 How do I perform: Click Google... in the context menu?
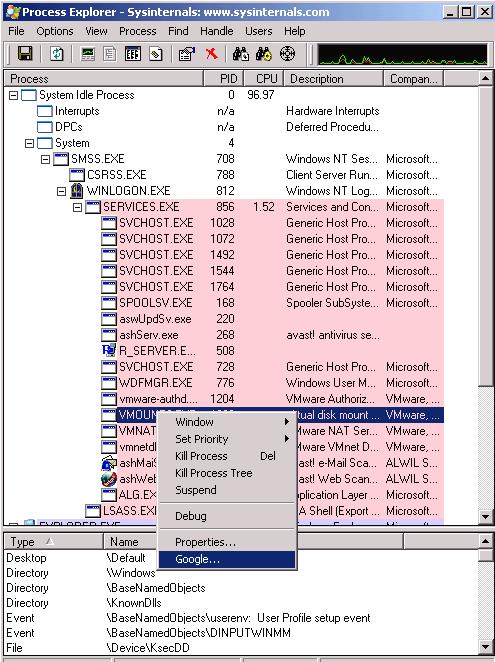[x=227, y=559]
